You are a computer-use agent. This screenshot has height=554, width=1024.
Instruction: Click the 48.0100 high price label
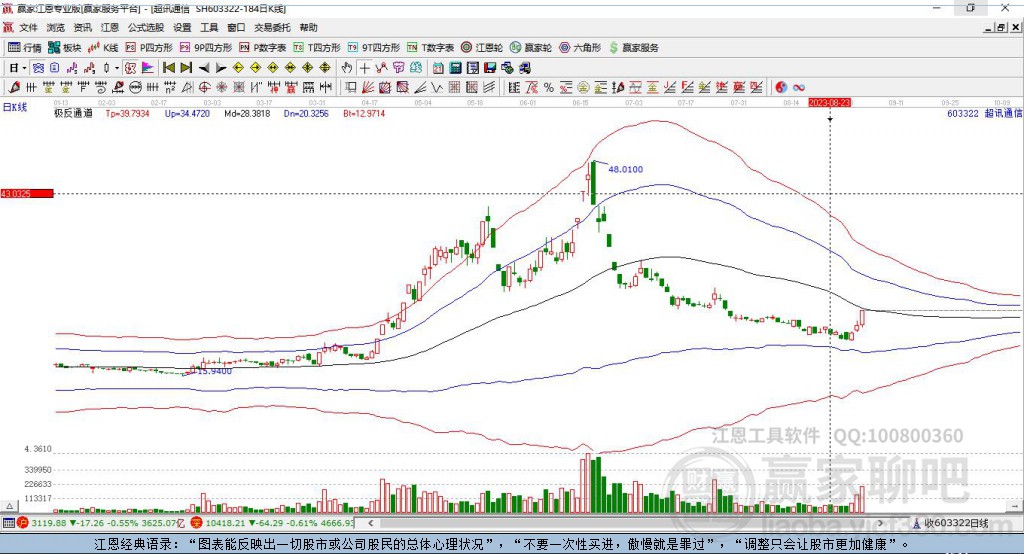(x=626, y=169)
